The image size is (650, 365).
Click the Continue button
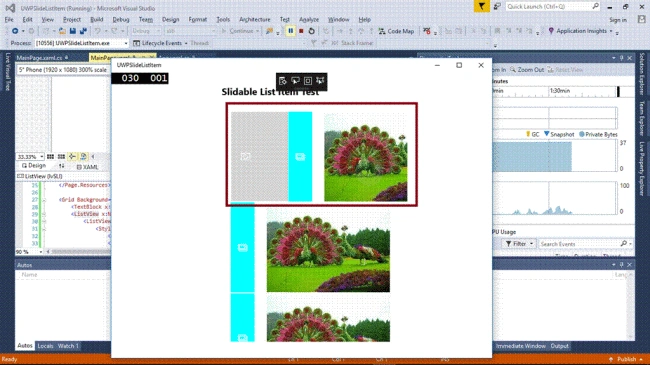point(241,31)
